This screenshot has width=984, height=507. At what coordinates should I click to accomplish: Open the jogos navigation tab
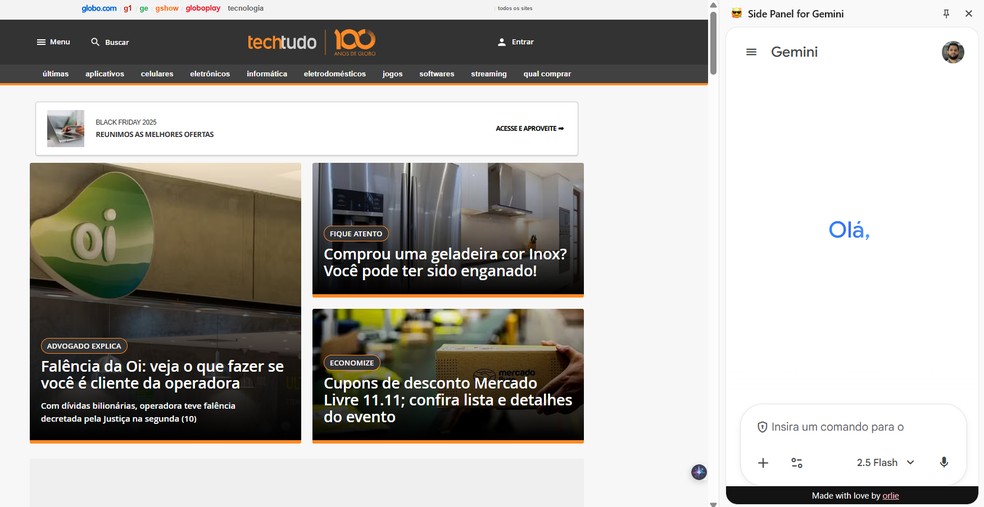point(392,74)
